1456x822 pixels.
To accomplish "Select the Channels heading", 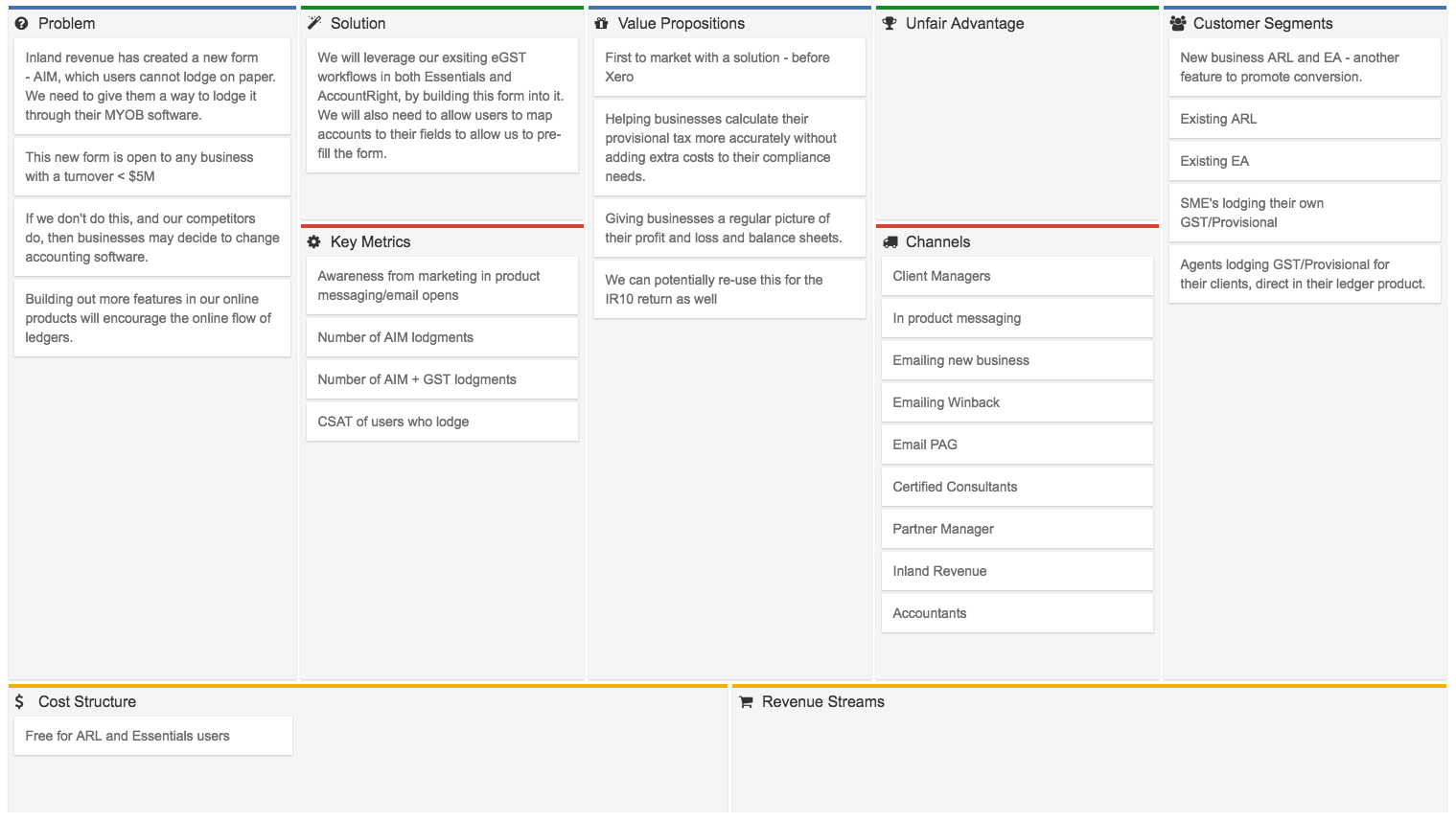I will point(937,241).
